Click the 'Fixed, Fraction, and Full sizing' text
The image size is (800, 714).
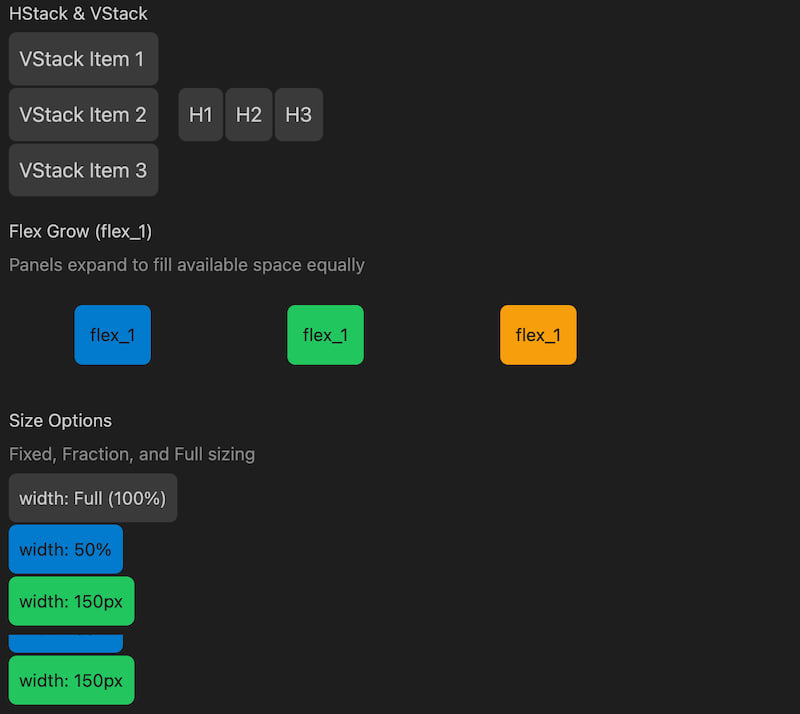(132, 454)
